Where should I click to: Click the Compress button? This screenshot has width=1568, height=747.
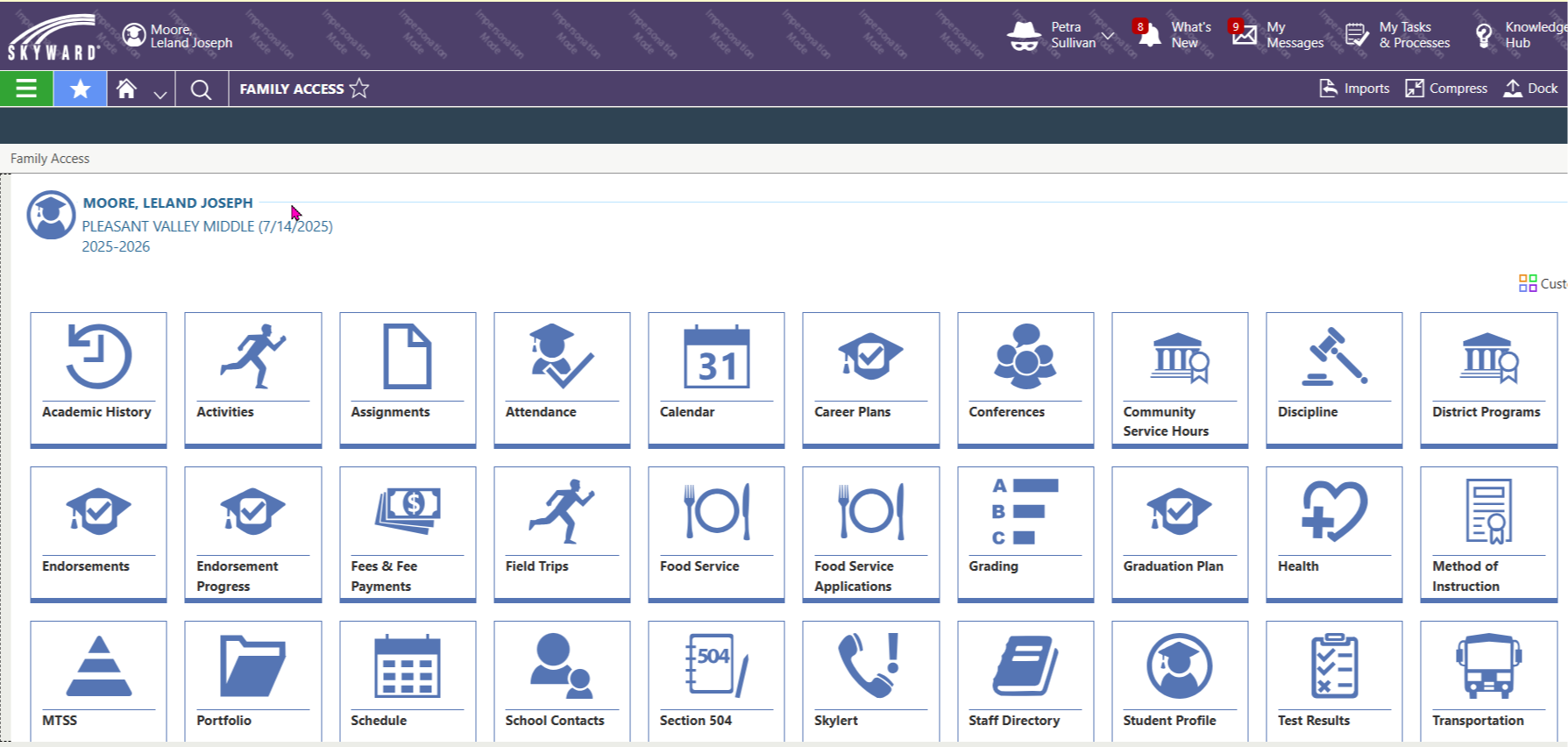point(1446,88)
